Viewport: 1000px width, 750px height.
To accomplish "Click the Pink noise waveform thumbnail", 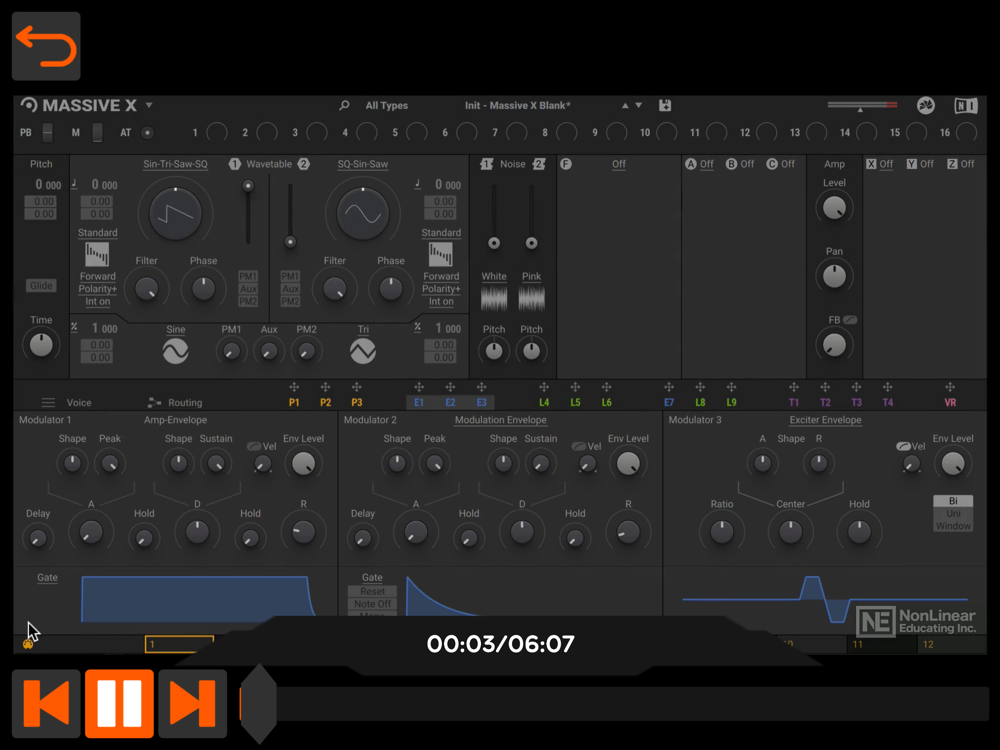I will tap(531, 298).
